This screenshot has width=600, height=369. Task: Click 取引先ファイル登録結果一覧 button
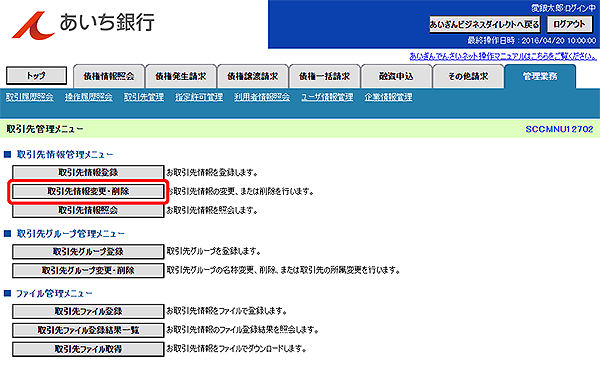tap(88, 330)
